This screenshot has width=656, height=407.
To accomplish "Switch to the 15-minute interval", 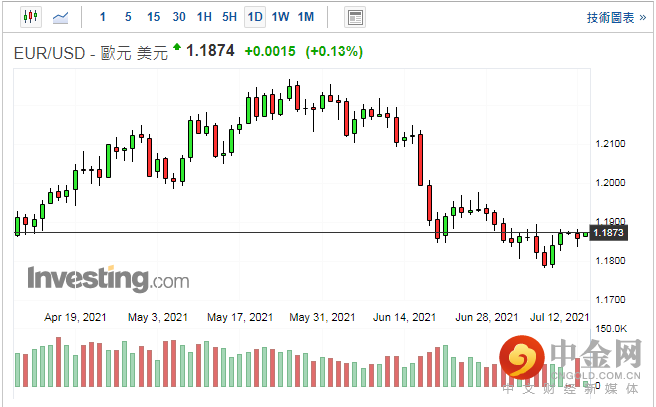I will point(153,17).
